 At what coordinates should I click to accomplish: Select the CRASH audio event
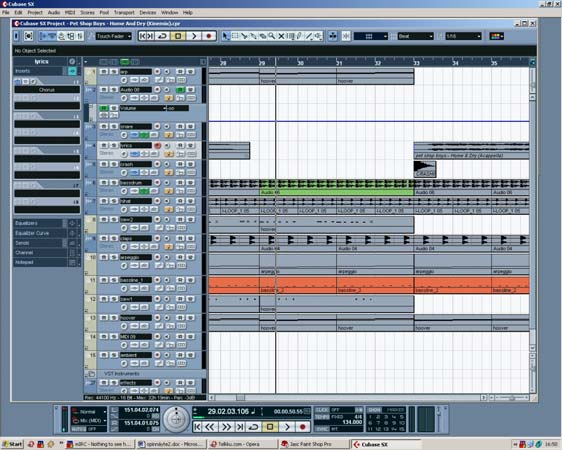(x=425, y=169)
